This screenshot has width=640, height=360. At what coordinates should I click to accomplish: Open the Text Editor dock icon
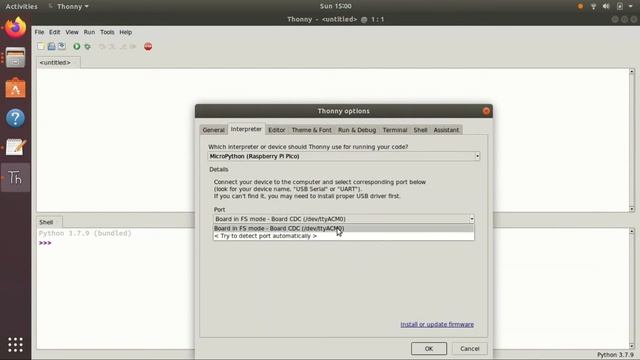[x=16, y=148]
